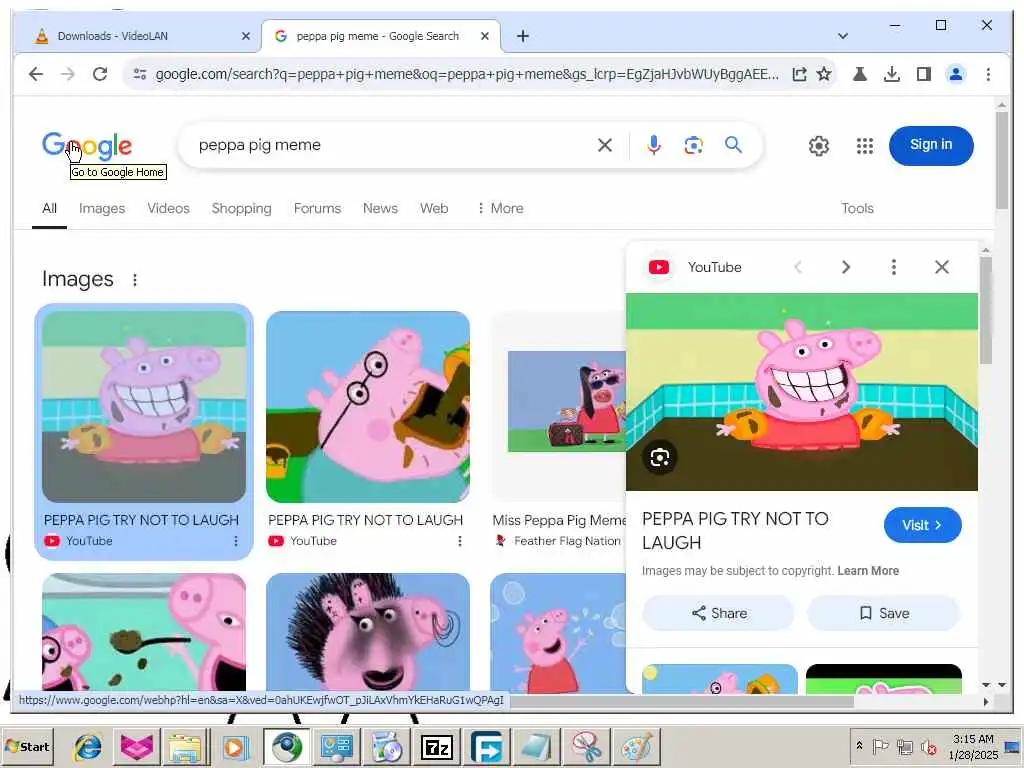Select the Forums search tab

[317, 208]
